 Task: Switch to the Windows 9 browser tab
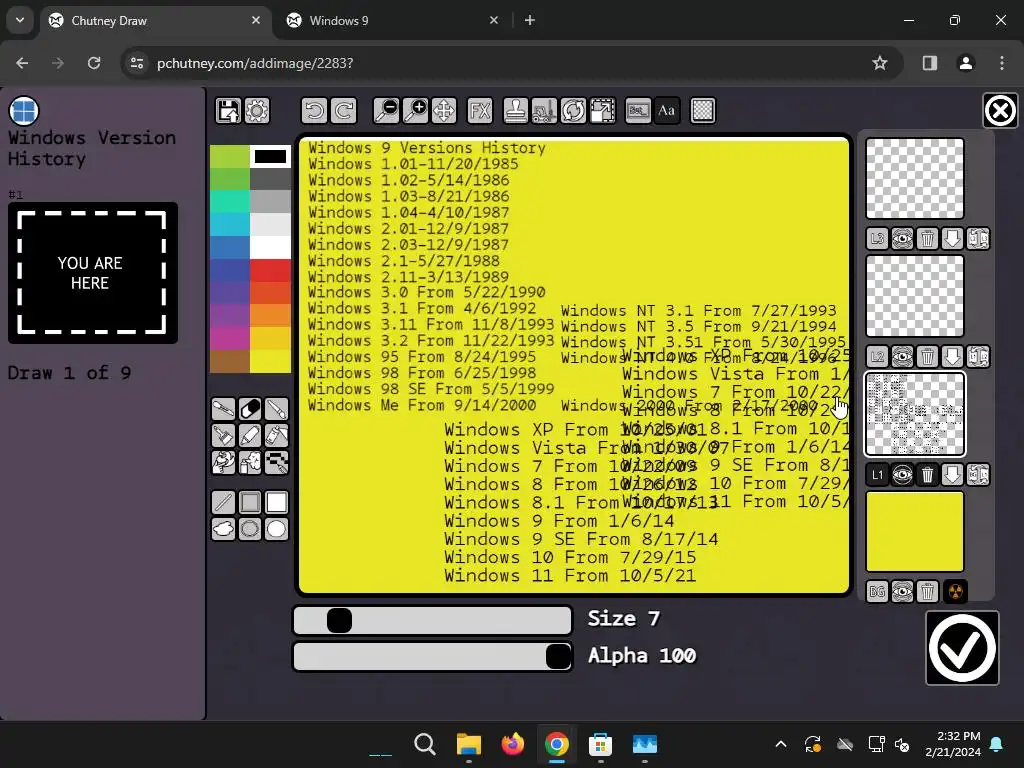[x=393, y=21]
